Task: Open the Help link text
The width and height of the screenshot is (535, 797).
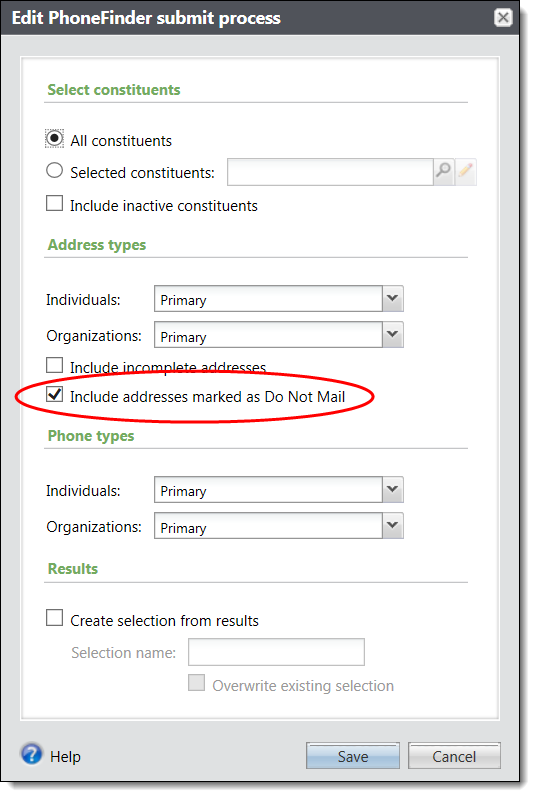Action: coord(65,756)
